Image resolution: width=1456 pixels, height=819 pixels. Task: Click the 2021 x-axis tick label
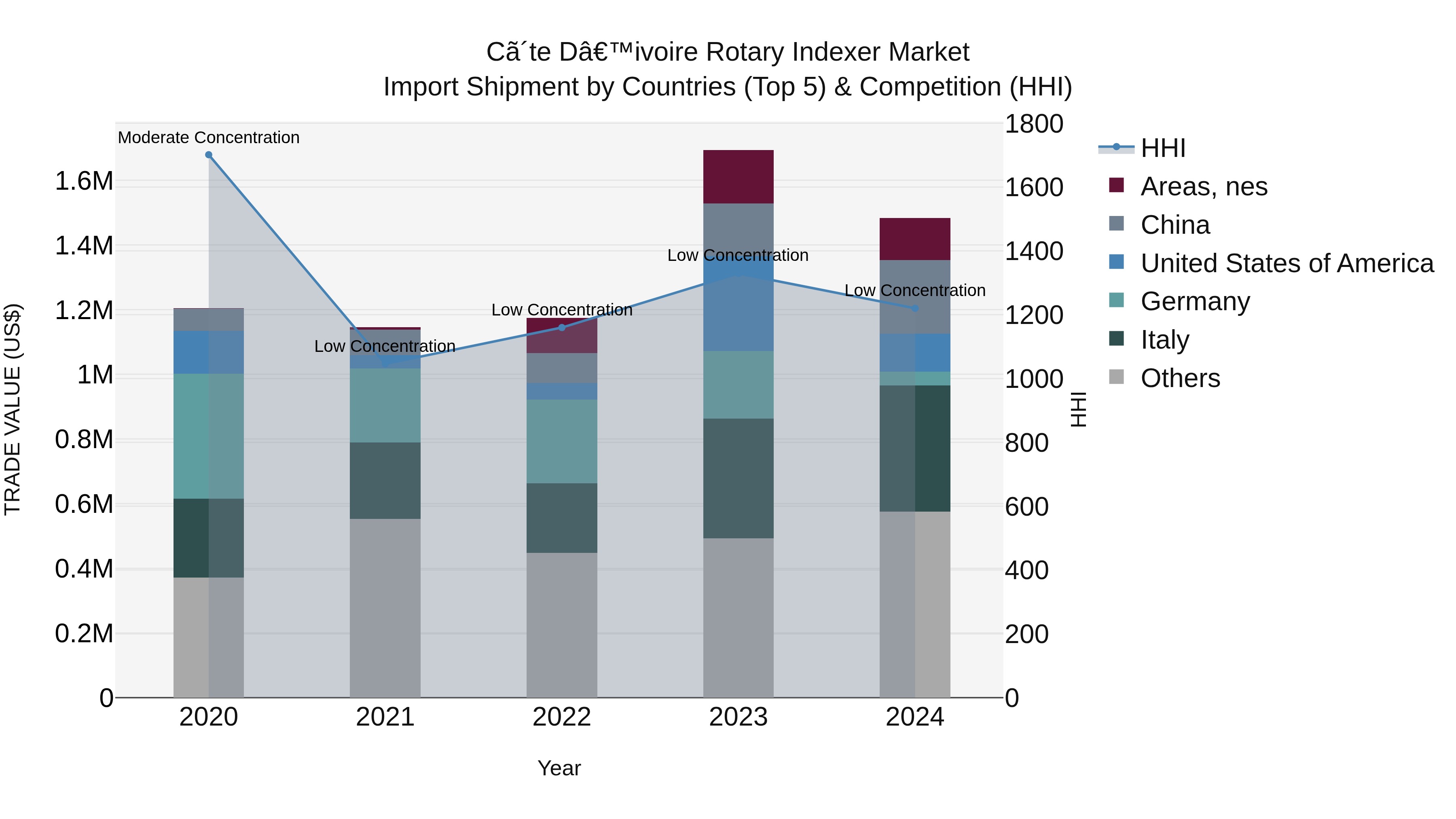(x=385, y=717)
